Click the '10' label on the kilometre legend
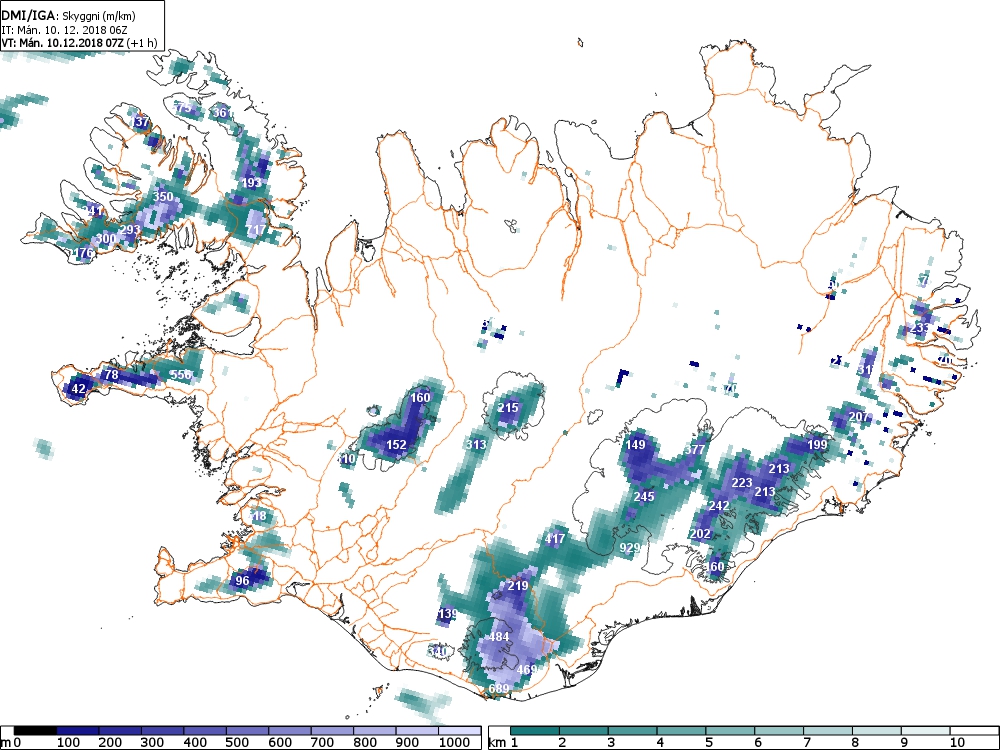The height and width of the screenshot is (750, 1000). coord(957,742)
